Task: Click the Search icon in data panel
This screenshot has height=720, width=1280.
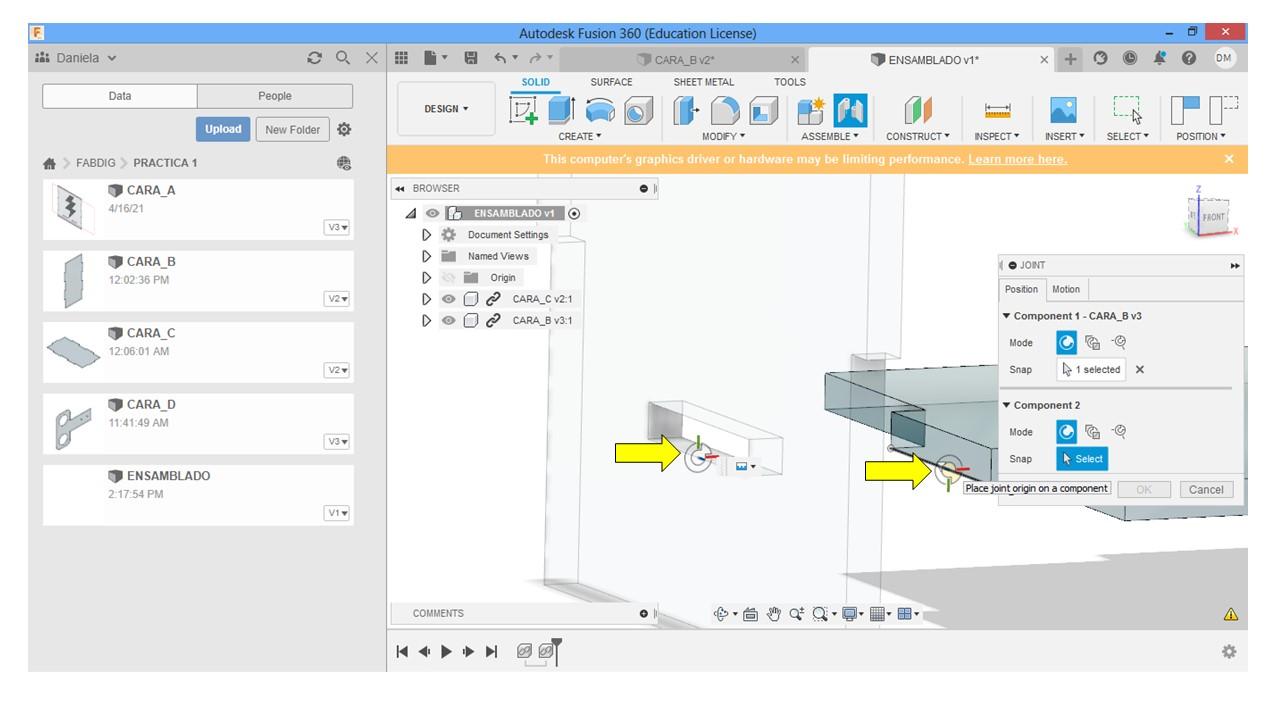Action: pos(343,59)
